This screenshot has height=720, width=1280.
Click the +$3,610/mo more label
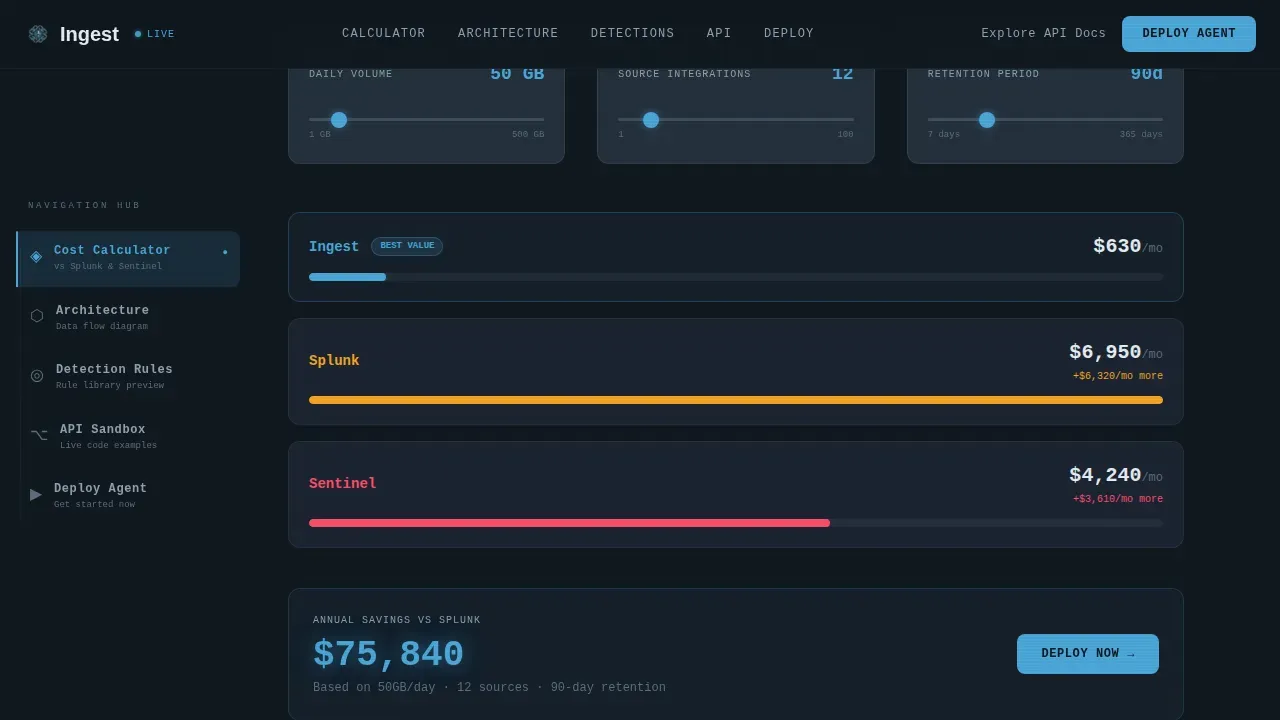coord(1118,499)
